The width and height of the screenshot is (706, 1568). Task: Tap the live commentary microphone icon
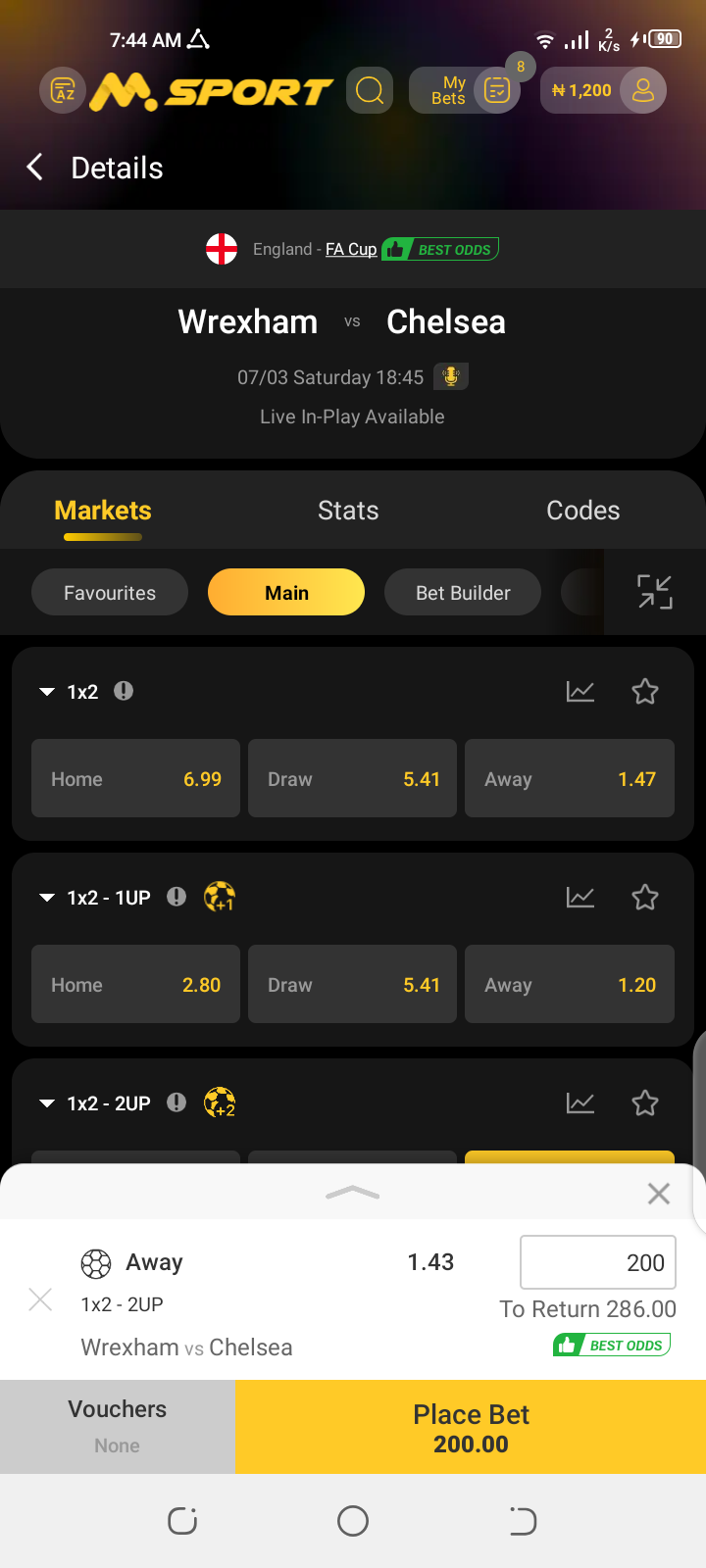coord(451,376)
